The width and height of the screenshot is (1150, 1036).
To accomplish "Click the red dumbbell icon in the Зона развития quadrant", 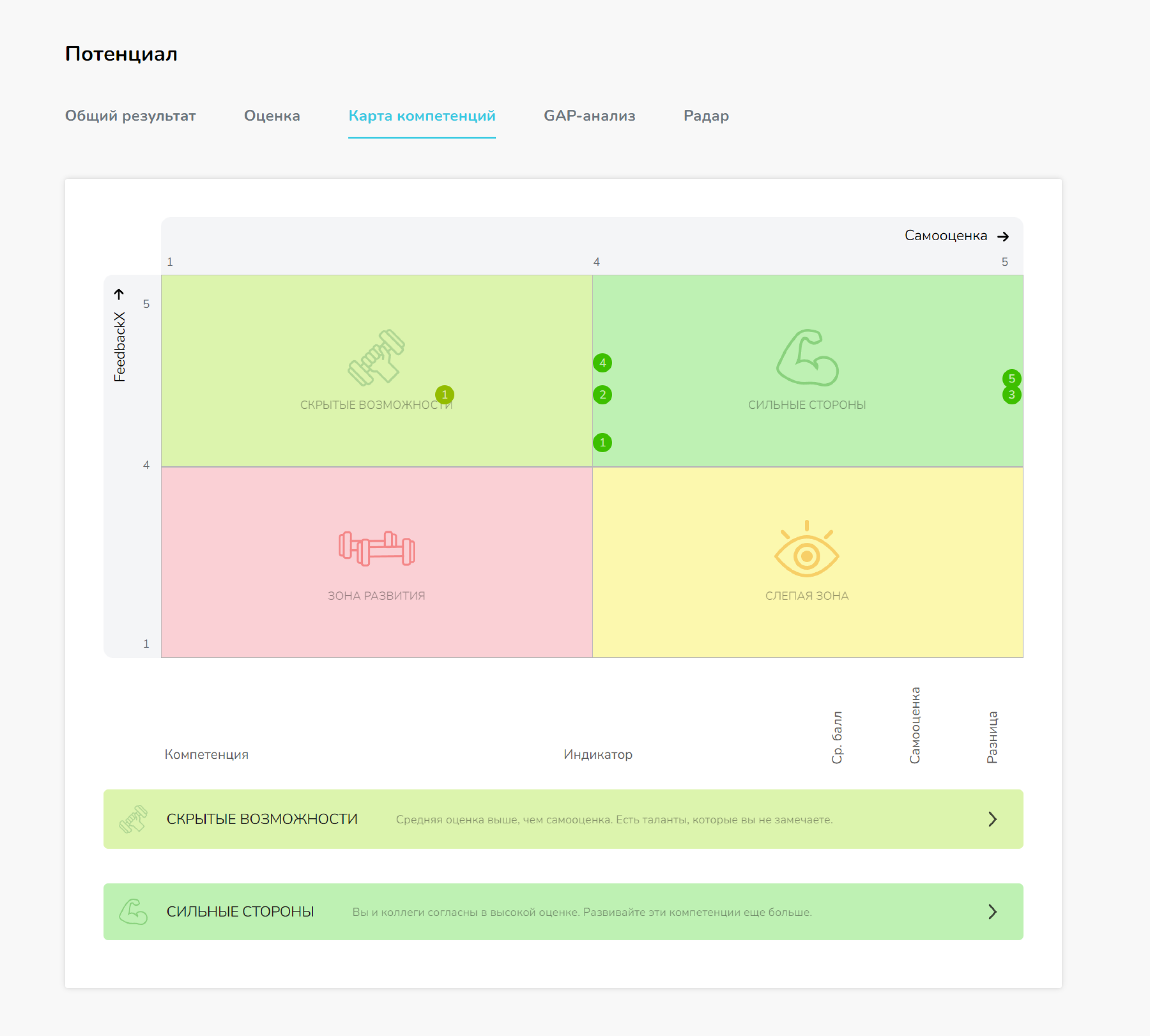I will click(377, 549).
